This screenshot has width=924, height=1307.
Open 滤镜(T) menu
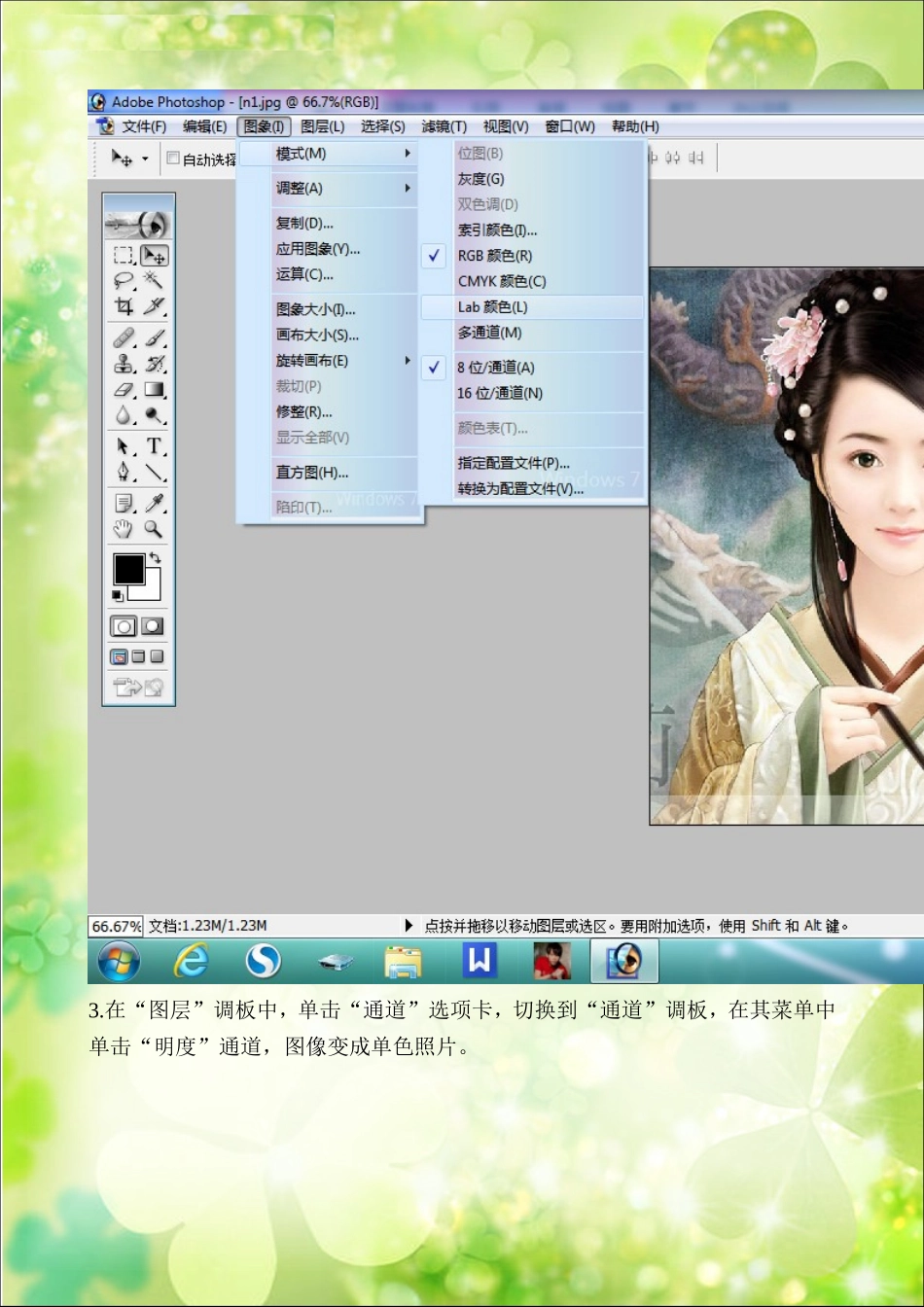[444, 126]
